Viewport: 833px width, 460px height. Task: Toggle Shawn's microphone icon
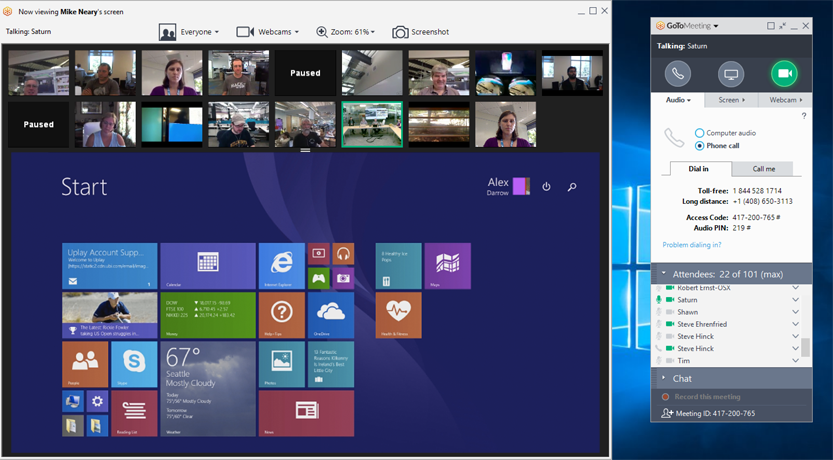click(659, 312)
